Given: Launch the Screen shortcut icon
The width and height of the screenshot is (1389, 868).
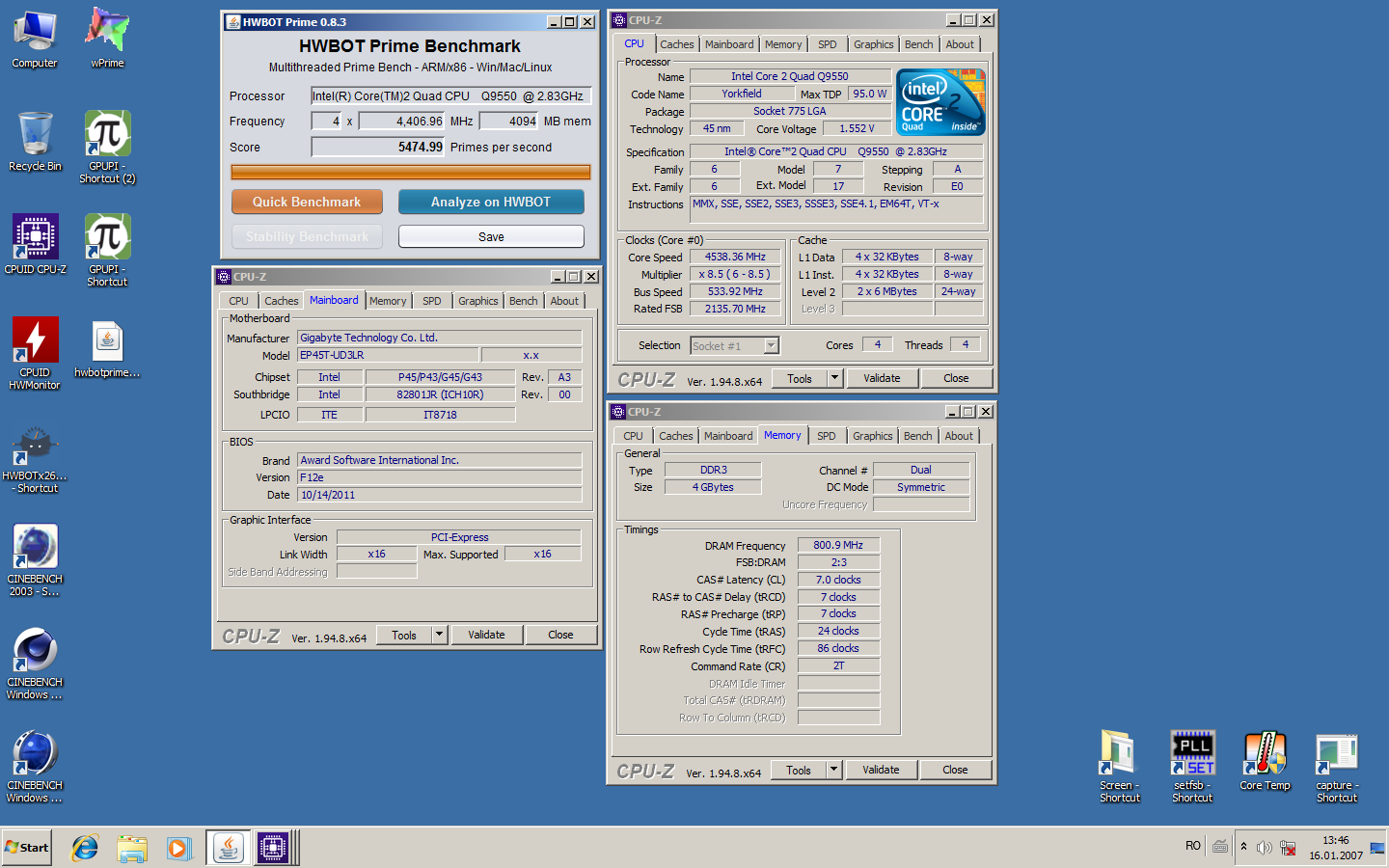Looking at the screenshot, I should click(x=1120, y=766).
